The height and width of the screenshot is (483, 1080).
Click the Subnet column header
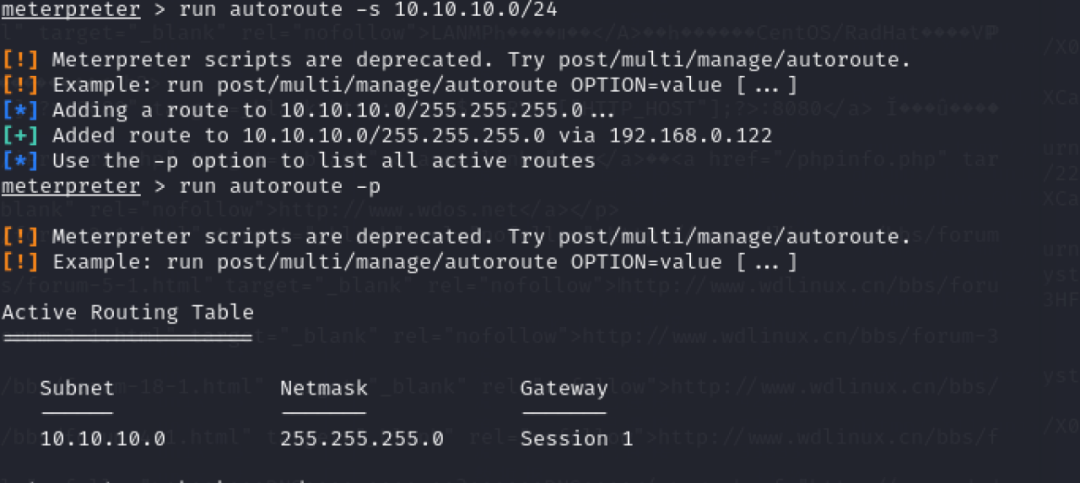tap(77, 389)
